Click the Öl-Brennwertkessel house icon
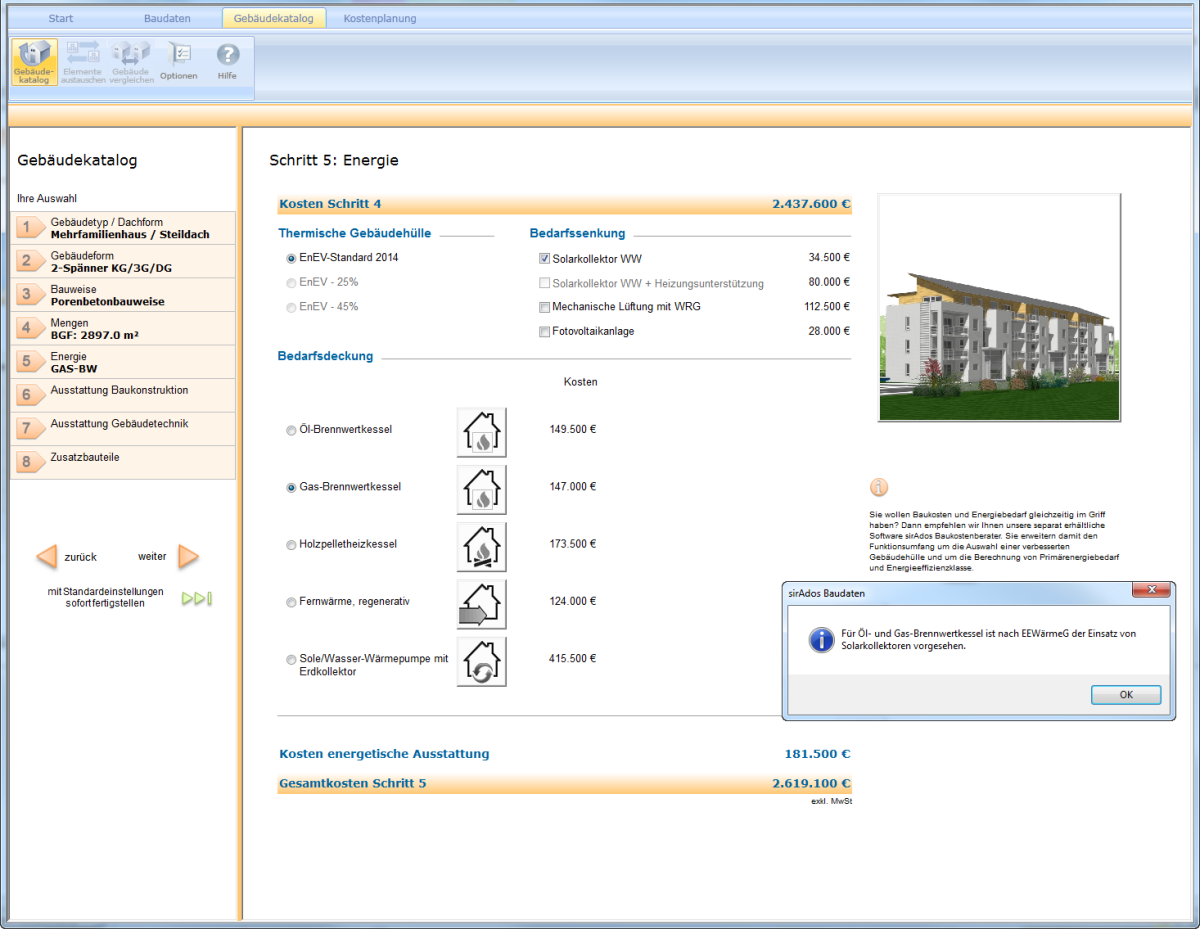 [481, 432]
